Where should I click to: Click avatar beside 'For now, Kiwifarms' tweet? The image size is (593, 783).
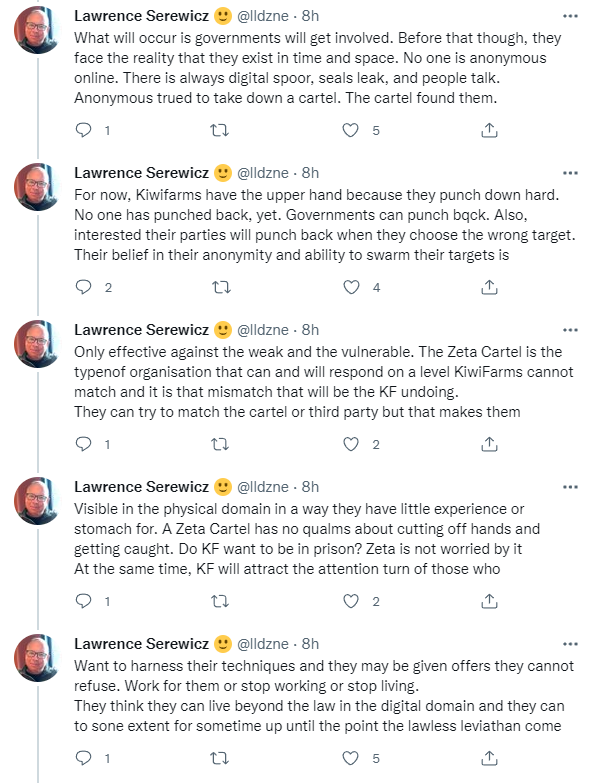coord(37,187)
